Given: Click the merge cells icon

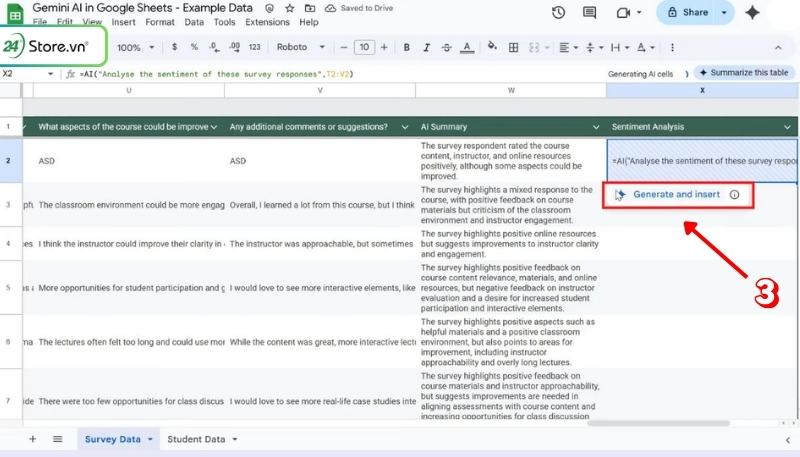Looking at the screenshot, I should click(x=534, y=47).
